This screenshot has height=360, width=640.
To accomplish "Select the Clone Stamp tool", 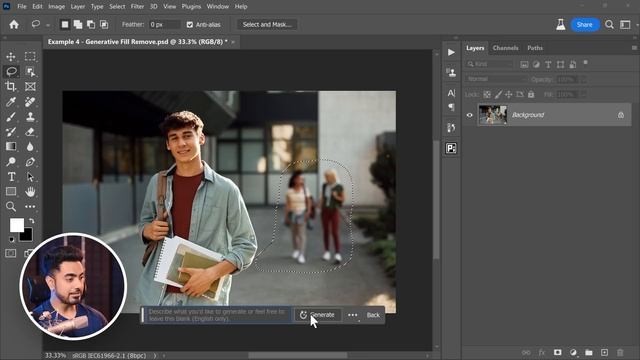I will (x=30, y=117).
